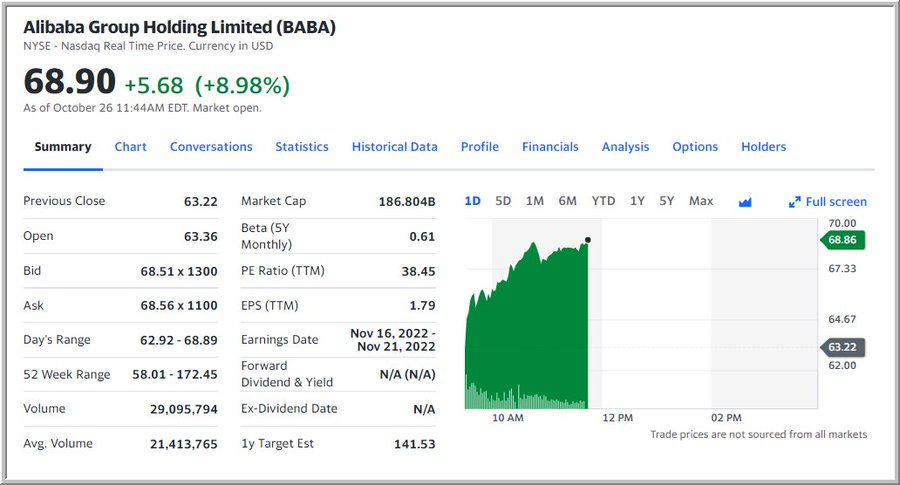Click the 67.33 price axis label
Screen dimensions: 900x485
[842, 269]
